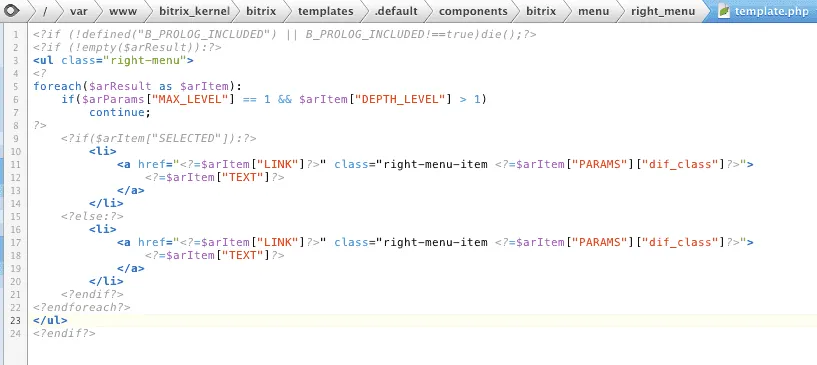Select the '.default' breadcrumb segment

tap(396, 11)
